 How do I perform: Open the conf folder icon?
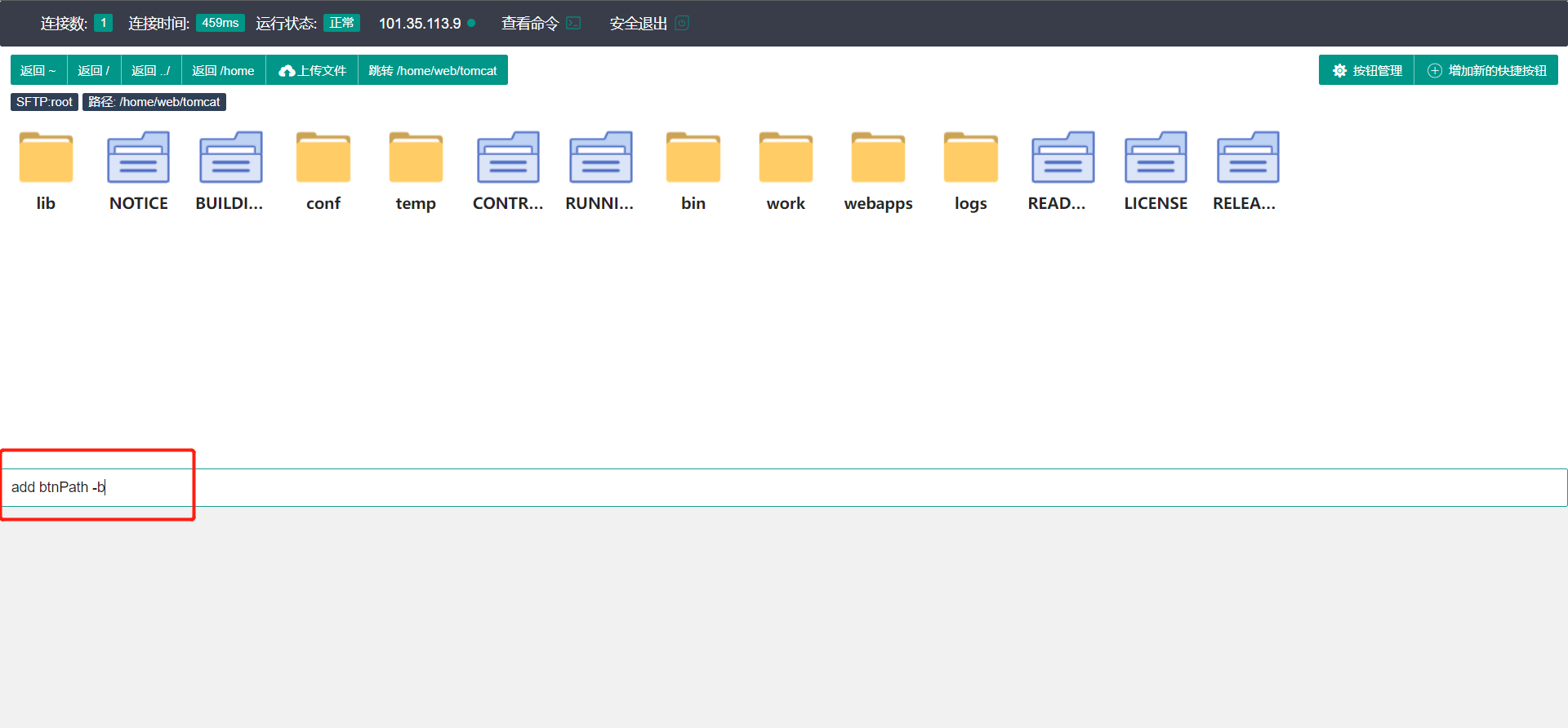point(323,157)
